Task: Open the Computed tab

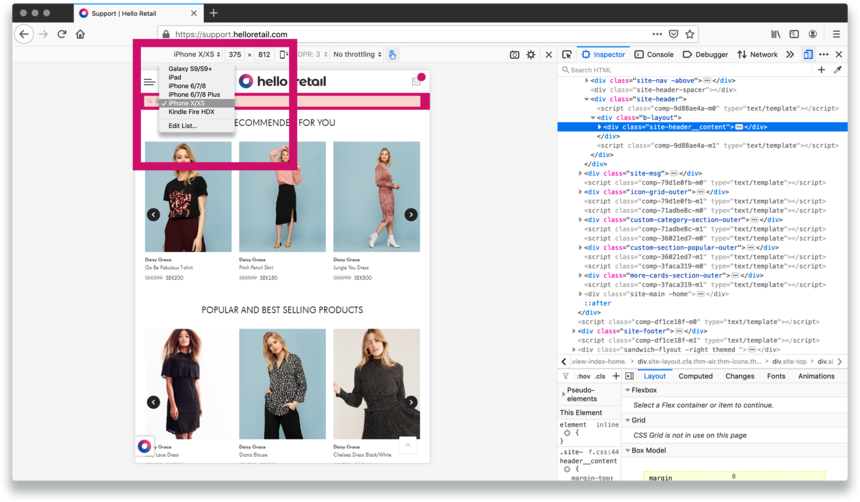Action: [695, 376]
